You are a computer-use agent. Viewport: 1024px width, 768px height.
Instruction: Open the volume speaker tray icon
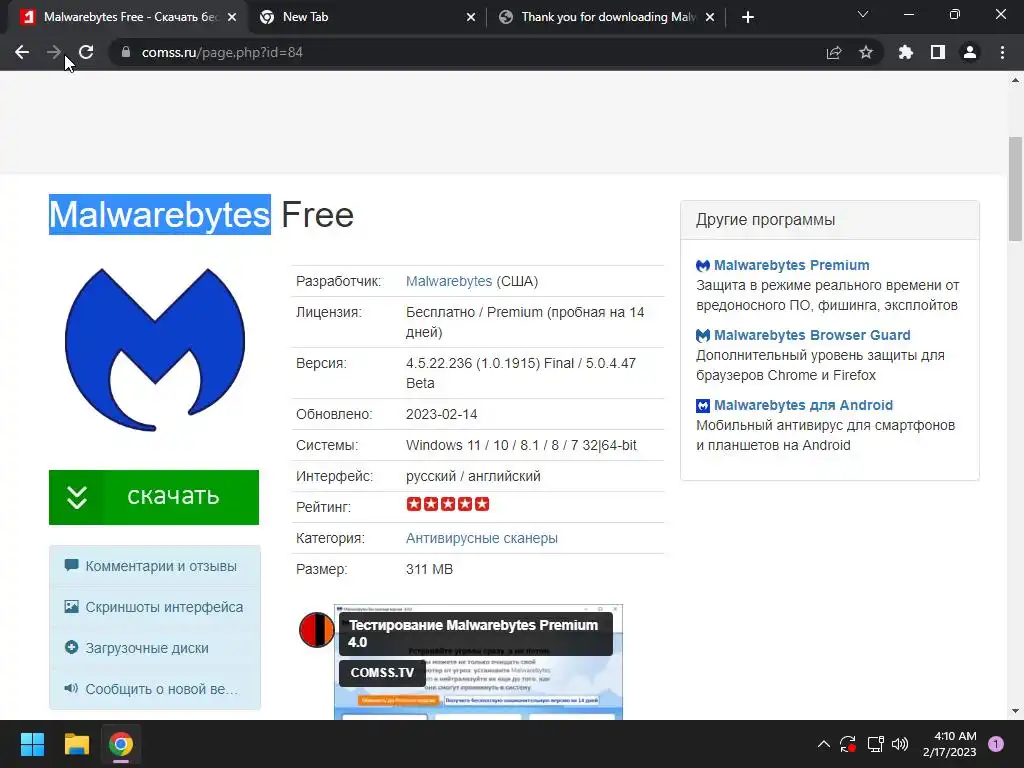tap(900, 744)
